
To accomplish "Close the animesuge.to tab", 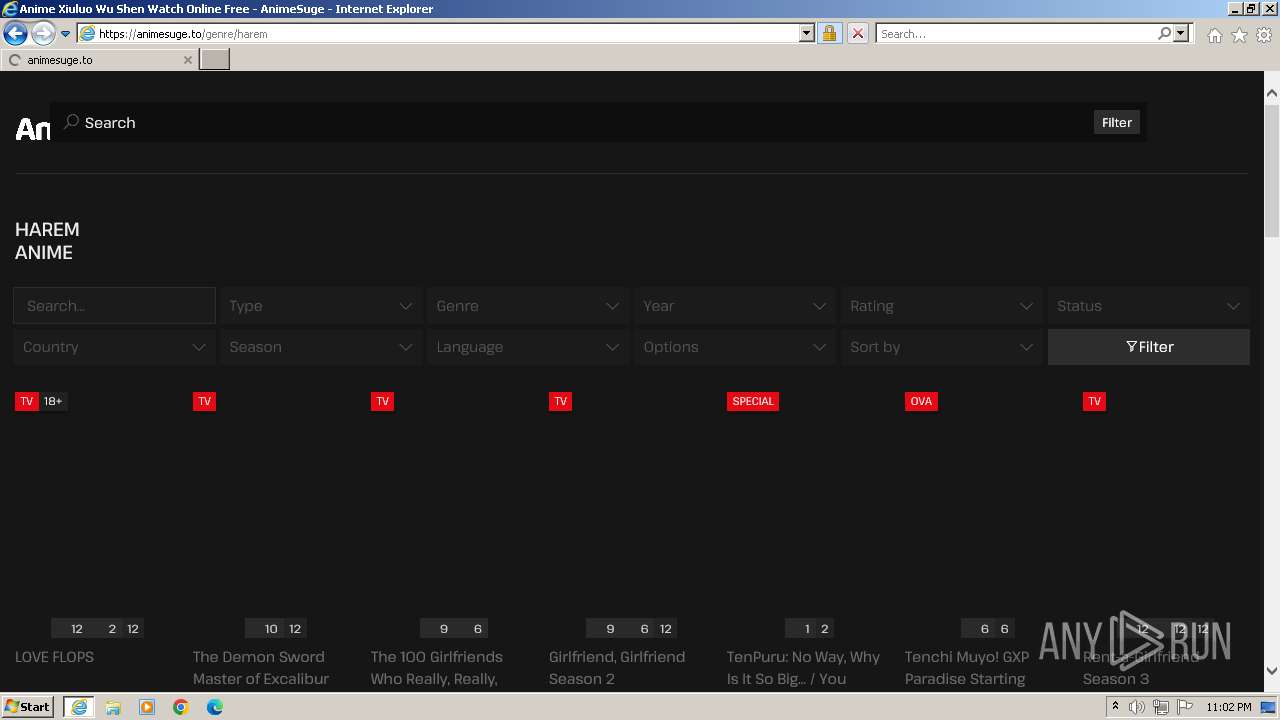I will (187, 60).
